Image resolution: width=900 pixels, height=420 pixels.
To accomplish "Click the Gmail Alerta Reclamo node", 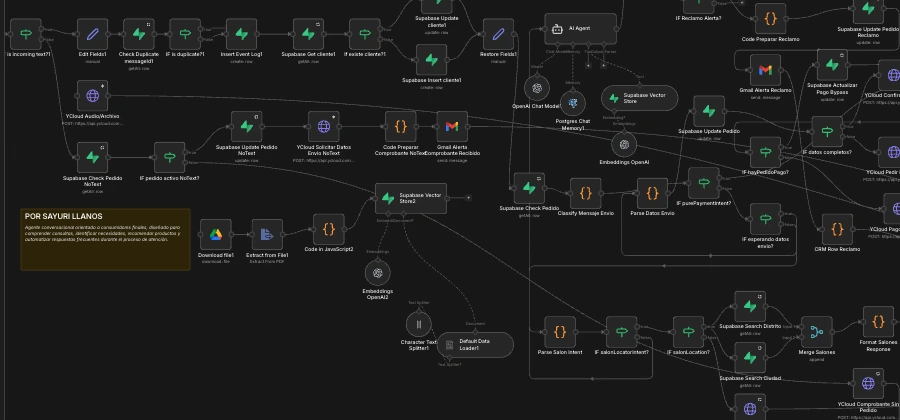I will [x=765, y=70].
